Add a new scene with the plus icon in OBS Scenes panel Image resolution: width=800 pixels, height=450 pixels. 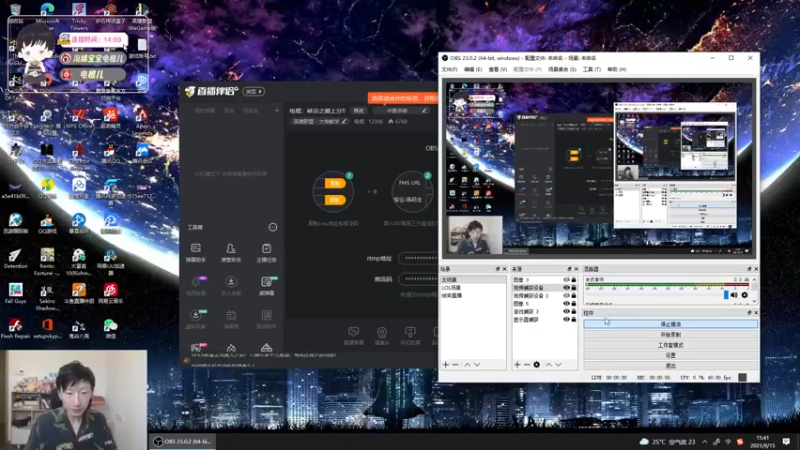click(x=445, y=365)
